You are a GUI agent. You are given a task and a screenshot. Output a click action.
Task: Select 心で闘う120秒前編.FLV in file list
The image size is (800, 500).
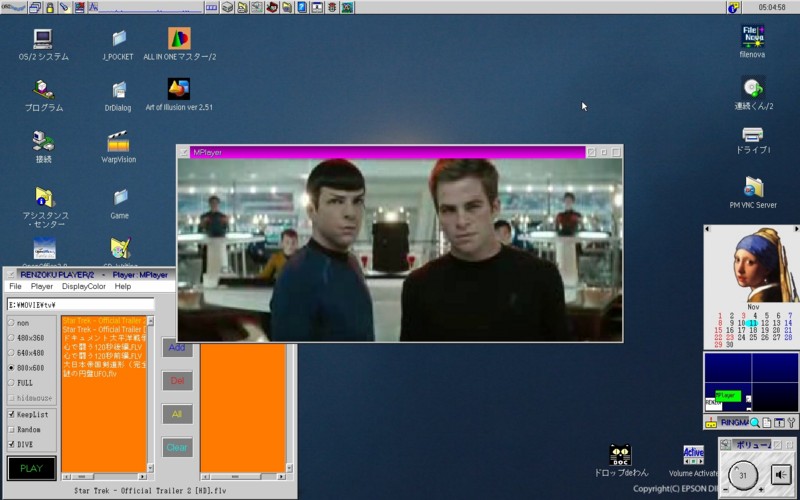(102, 356)
